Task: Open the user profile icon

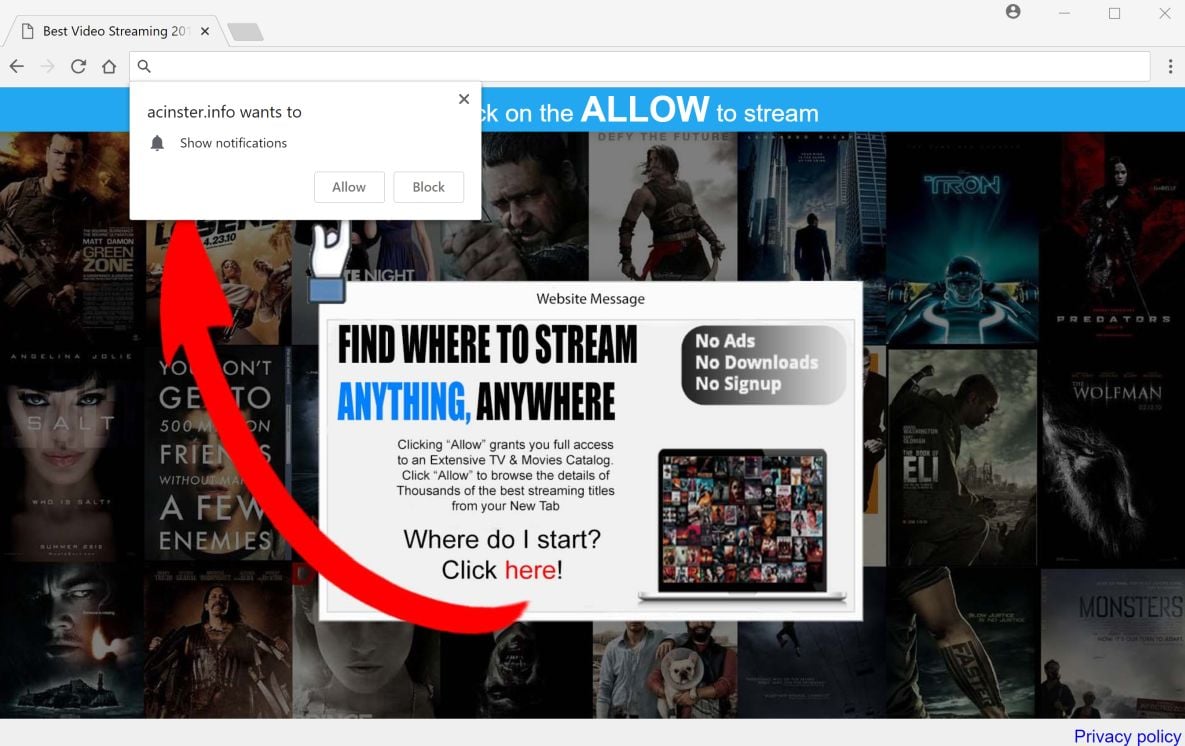Action: (1013, 11)
